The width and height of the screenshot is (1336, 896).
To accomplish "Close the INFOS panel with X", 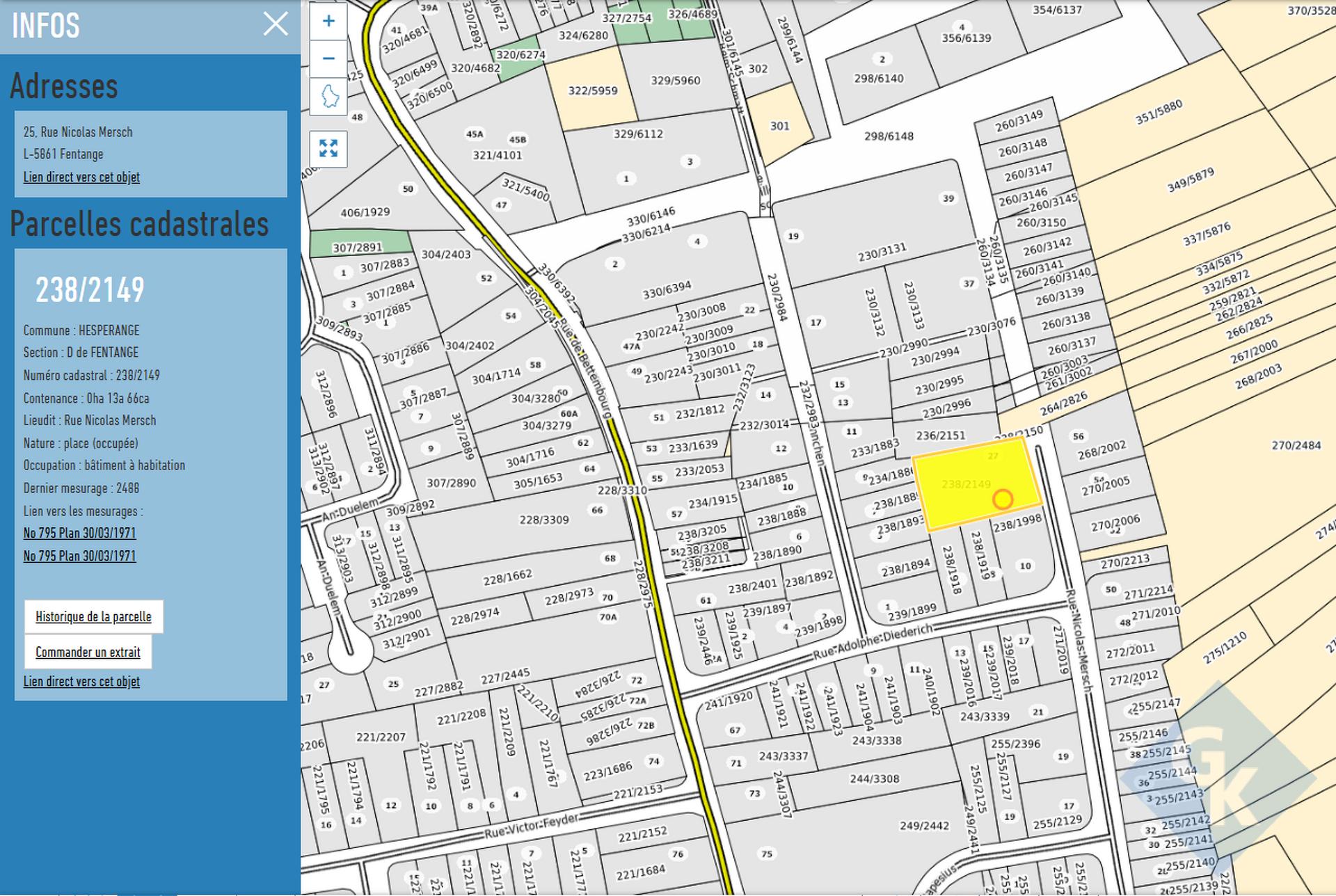I will click(x=276, y=24).
